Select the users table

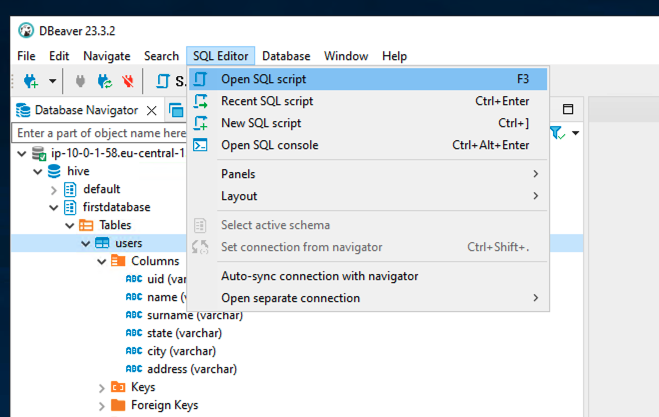pos(129,243)
